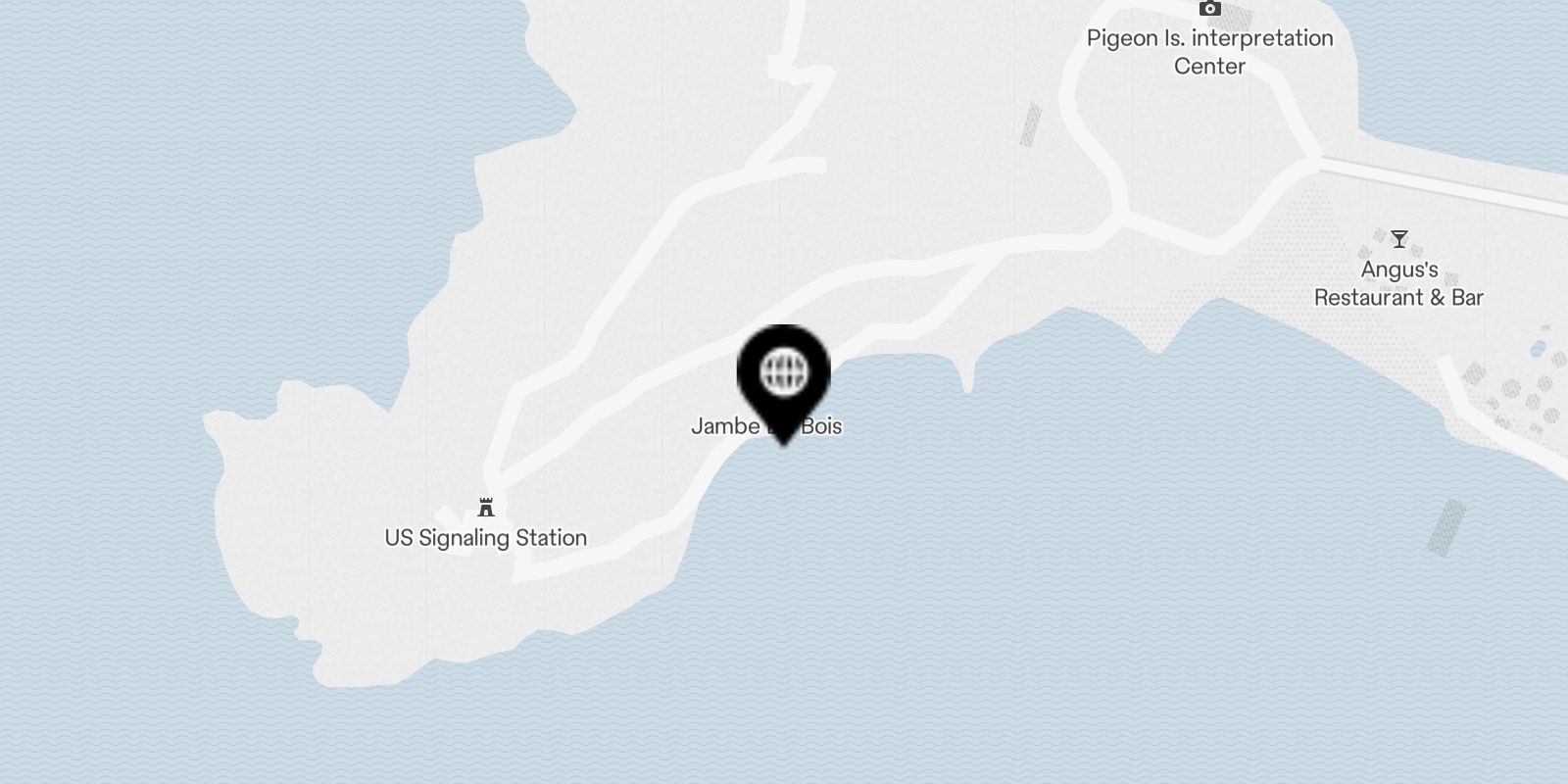The image size is (1568, 784).
Task: Open the Pigeon Is. interpretation Center label
Action: click(1210, 52)
